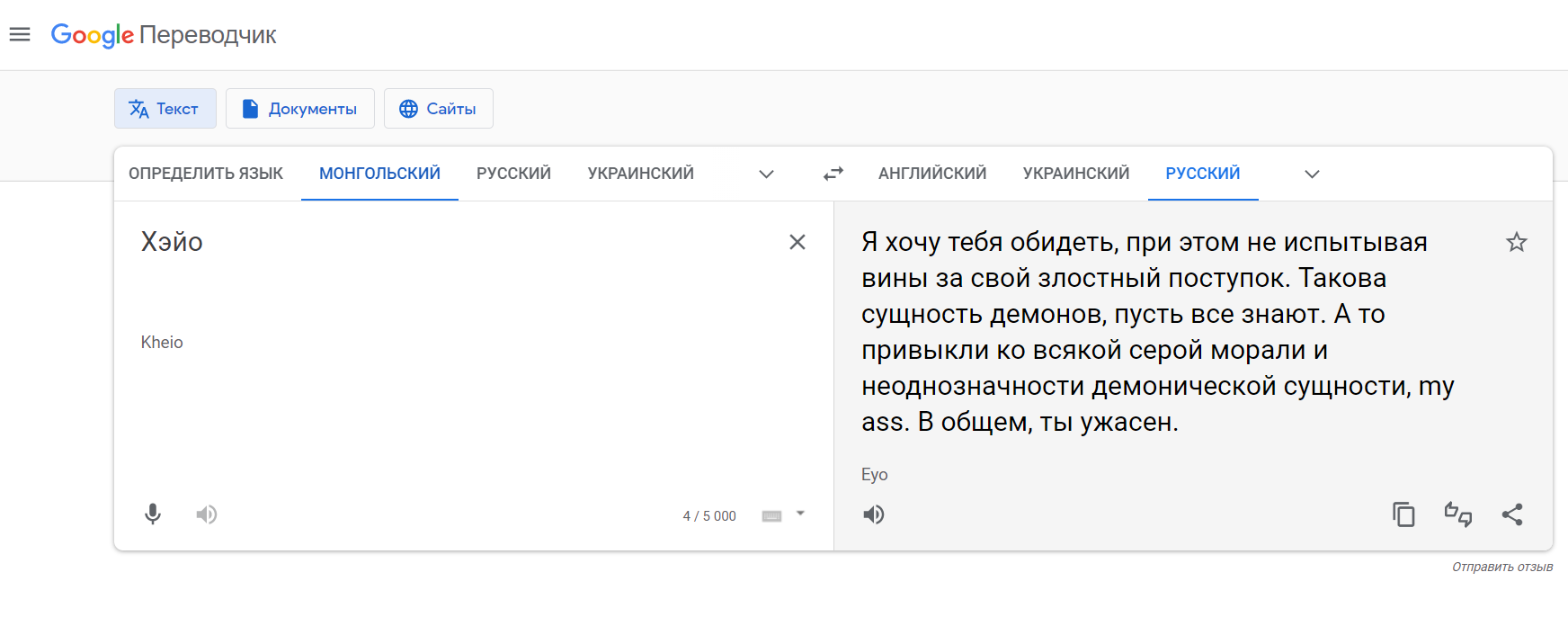Click the Kheio transliteration text

point(162,343)
